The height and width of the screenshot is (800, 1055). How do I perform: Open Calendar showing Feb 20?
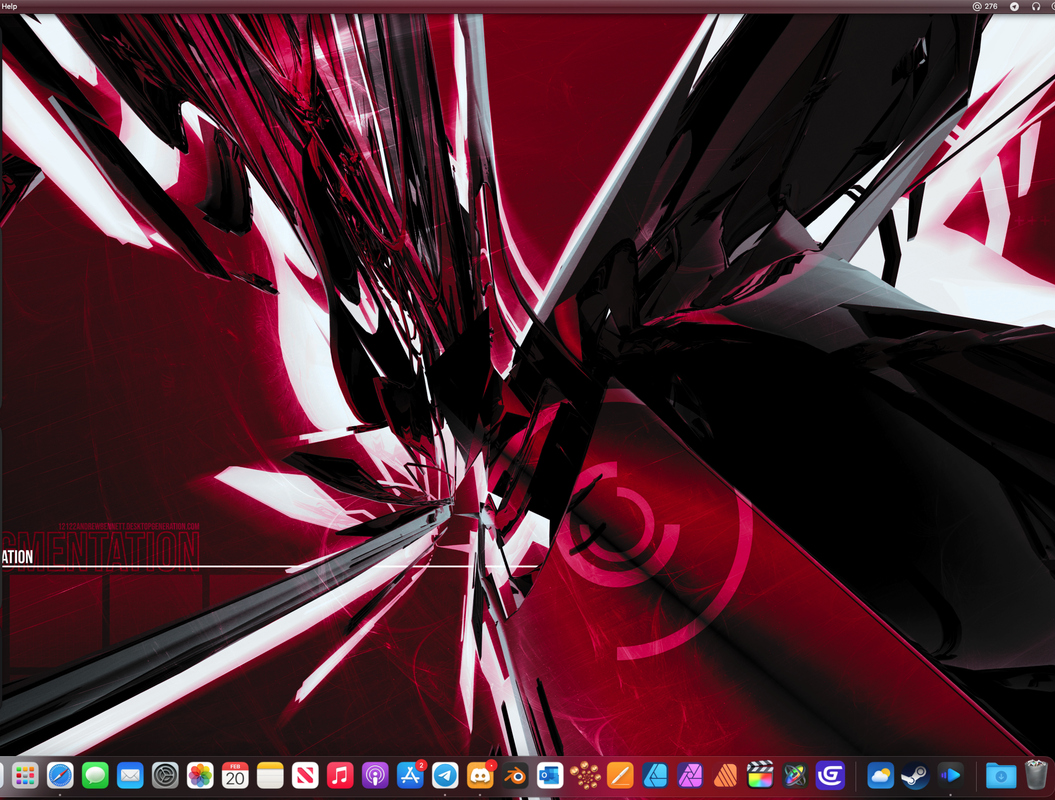[235, 776]
